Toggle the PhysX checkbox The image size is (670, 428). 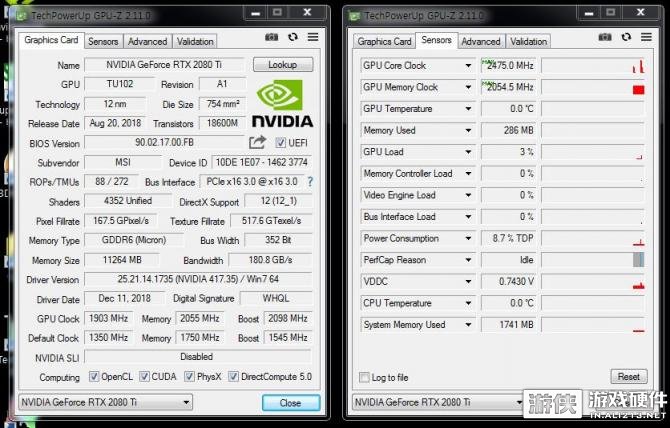point(189,377)
